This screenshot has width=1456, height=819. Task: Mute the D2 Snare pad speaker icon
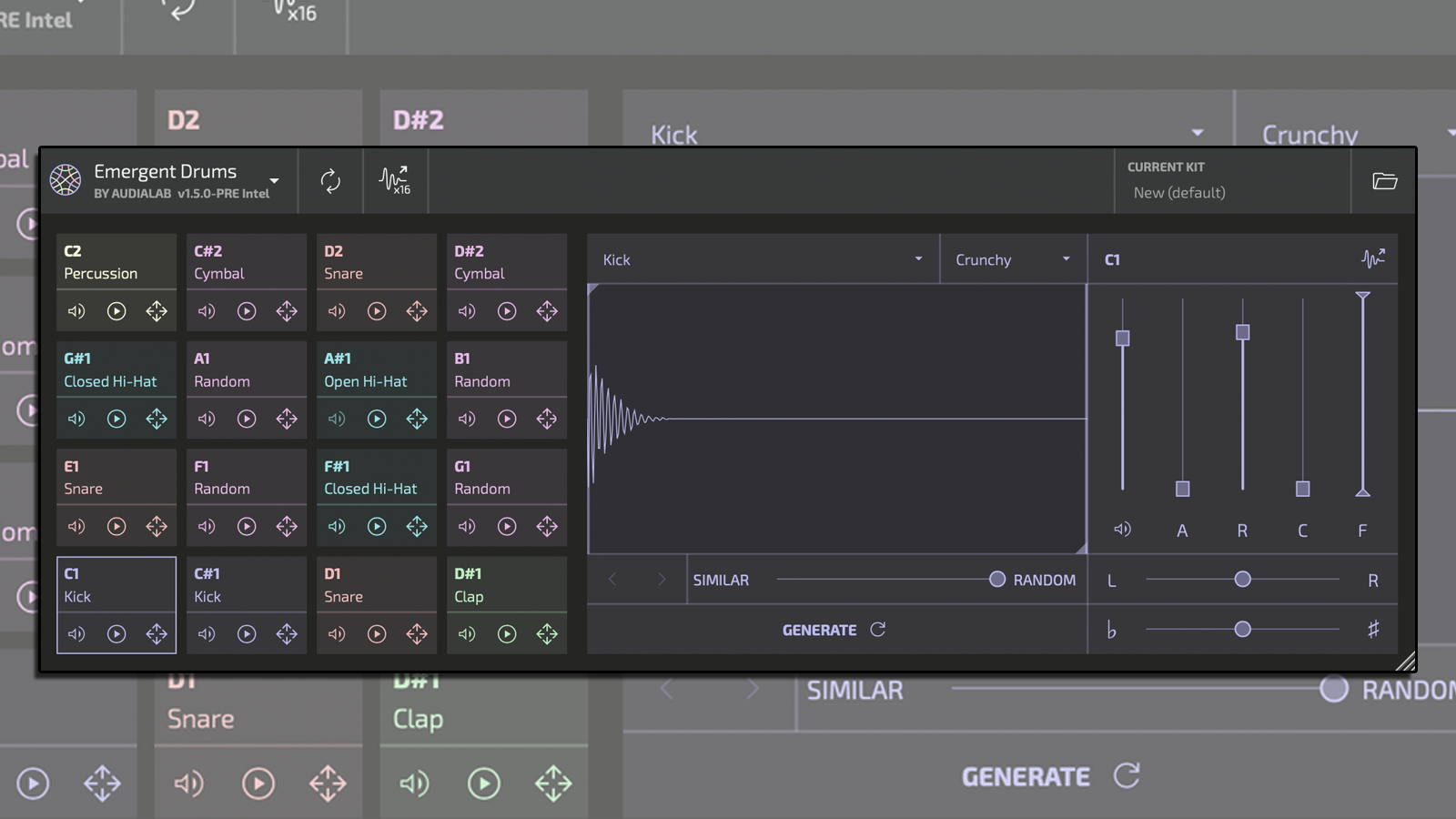336,310
